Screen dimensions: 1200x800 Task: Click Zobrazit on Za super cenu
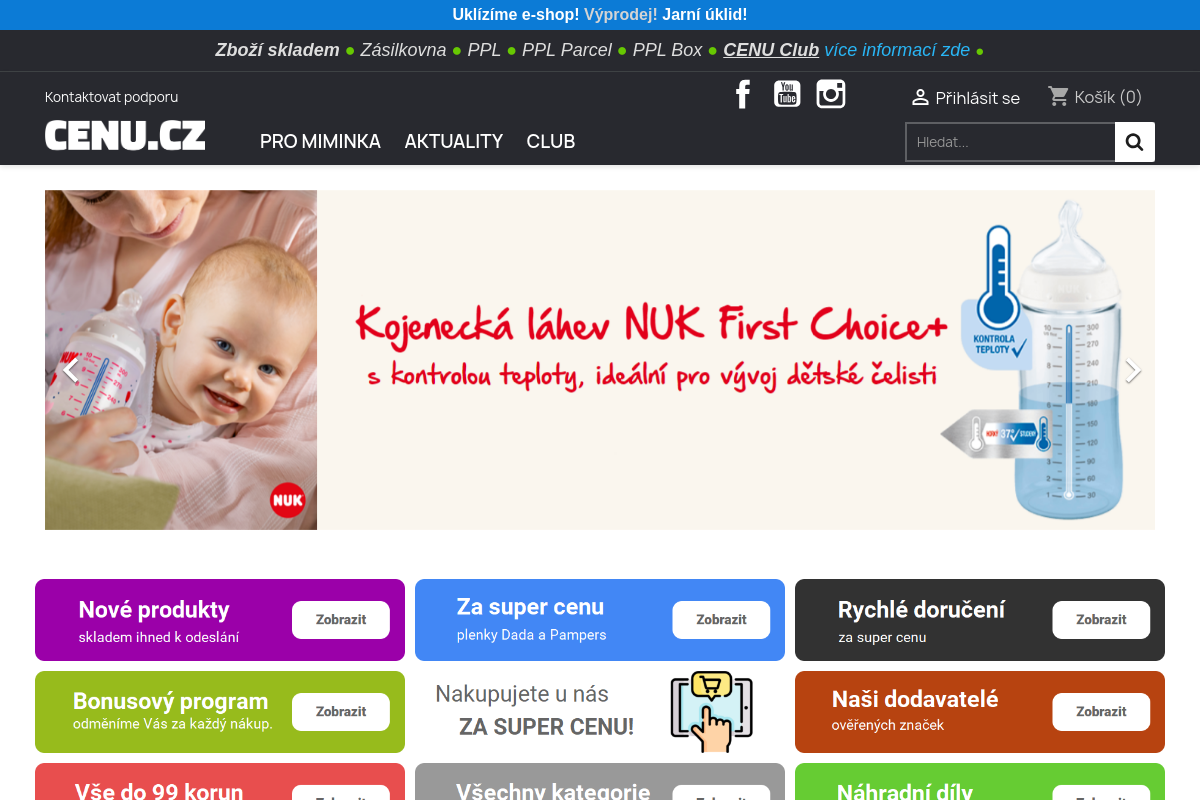(721, 619)
